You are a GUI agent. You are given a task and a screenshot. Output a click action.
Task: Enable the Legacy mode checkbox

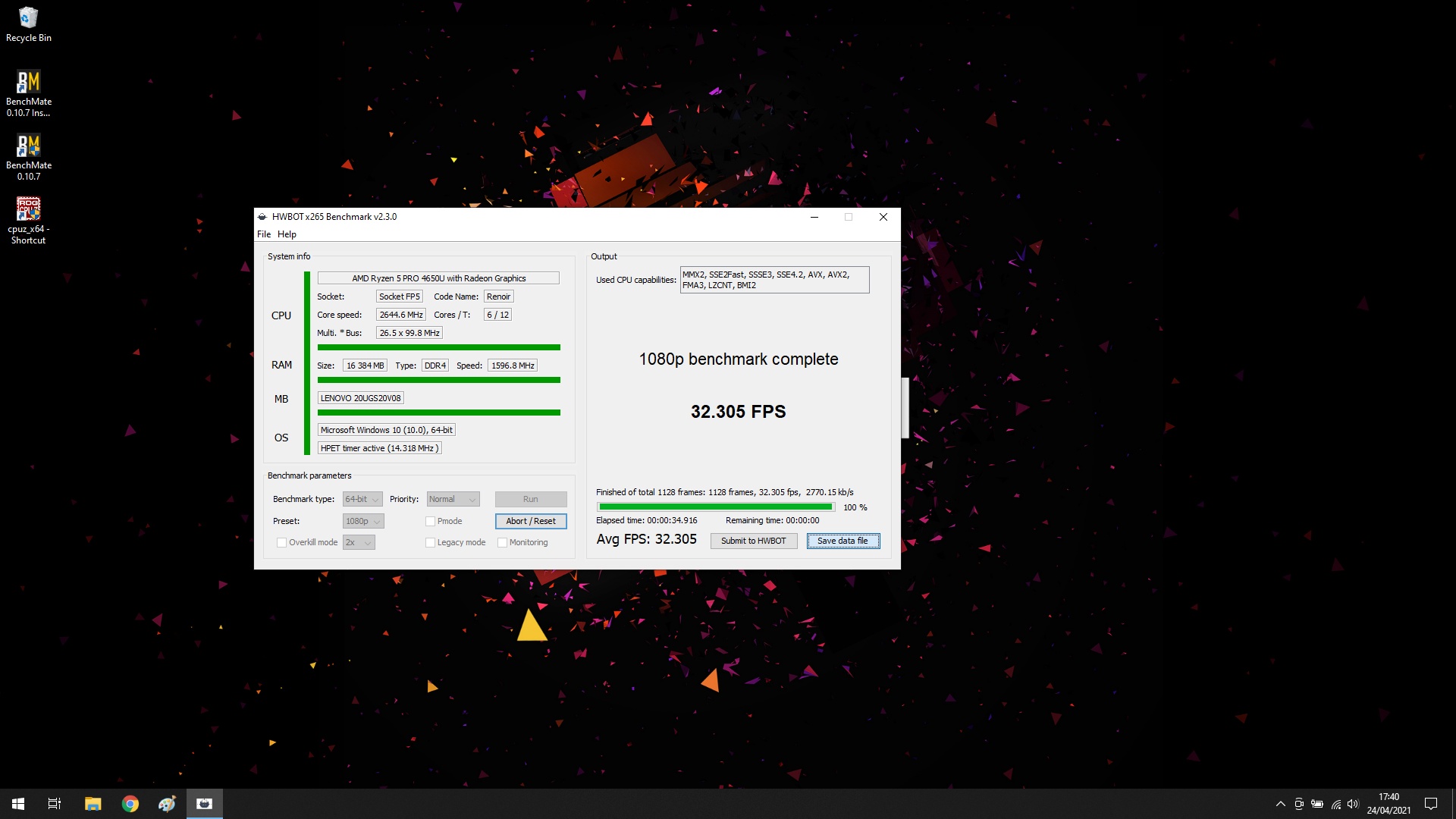coord(430,543)
